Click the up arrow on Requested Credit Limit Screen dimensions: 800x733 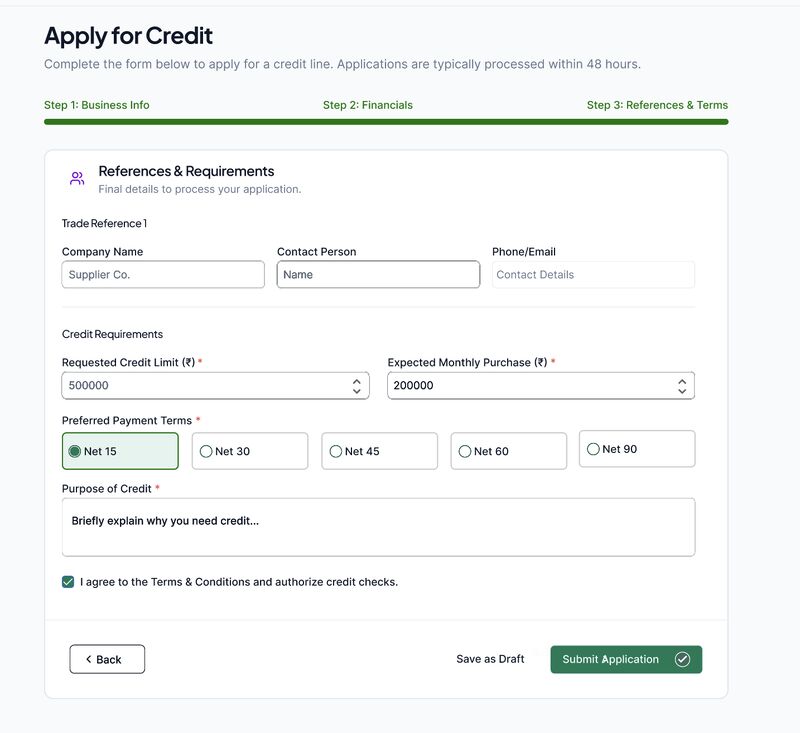pos(358,380)
